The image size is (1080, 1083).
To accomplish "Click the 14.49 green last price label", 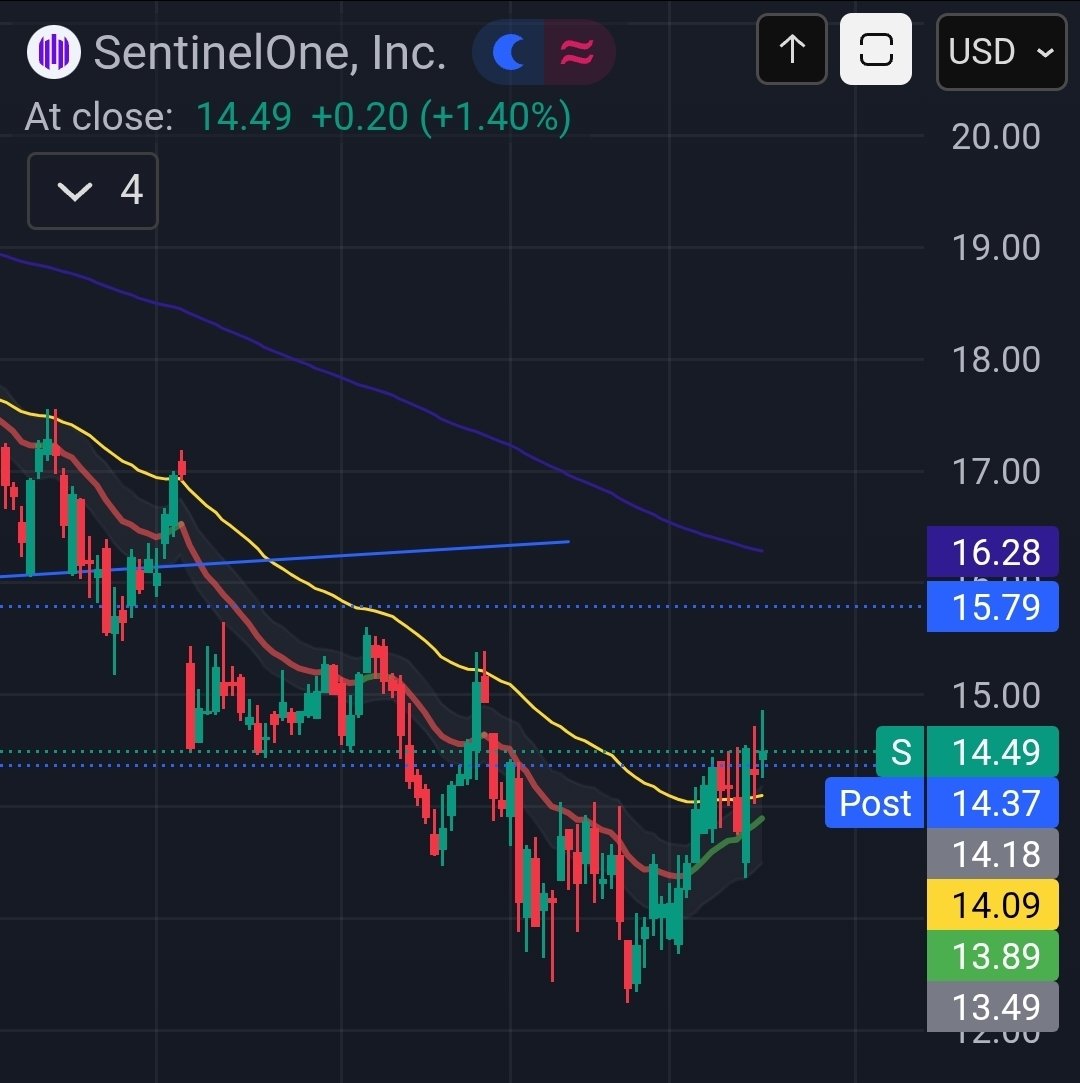I will 992,751.
